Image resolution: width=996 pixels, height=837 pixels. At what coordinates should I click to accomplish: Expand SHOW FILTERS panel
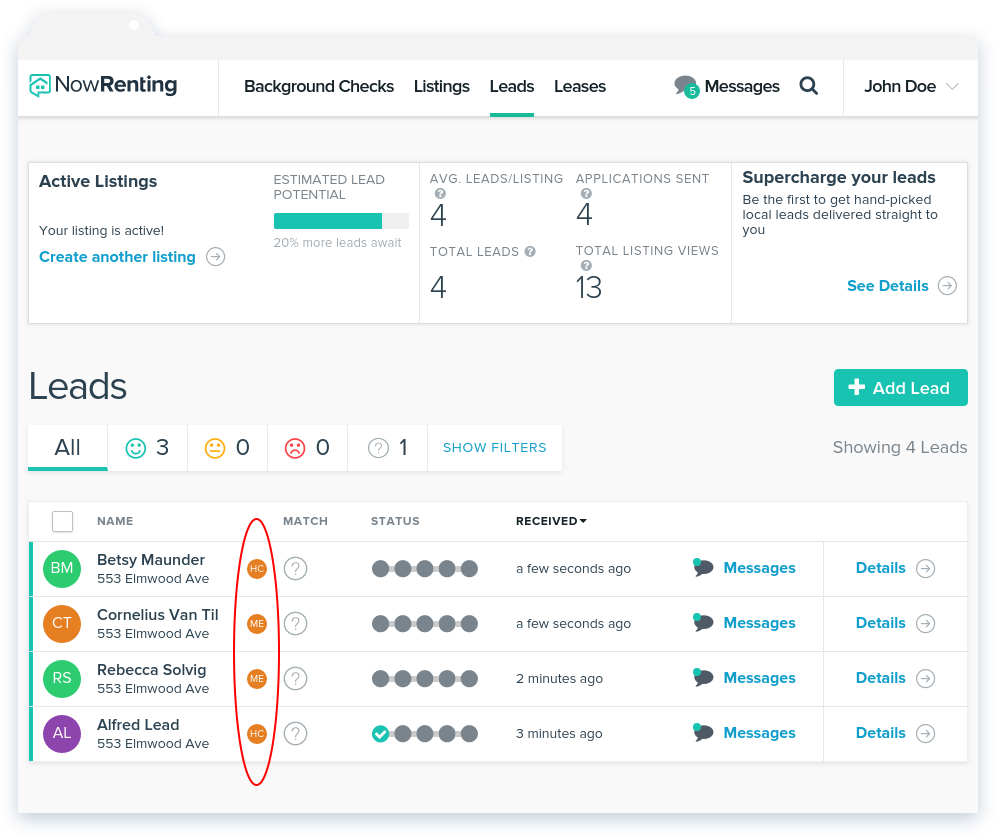pos(495,448)
